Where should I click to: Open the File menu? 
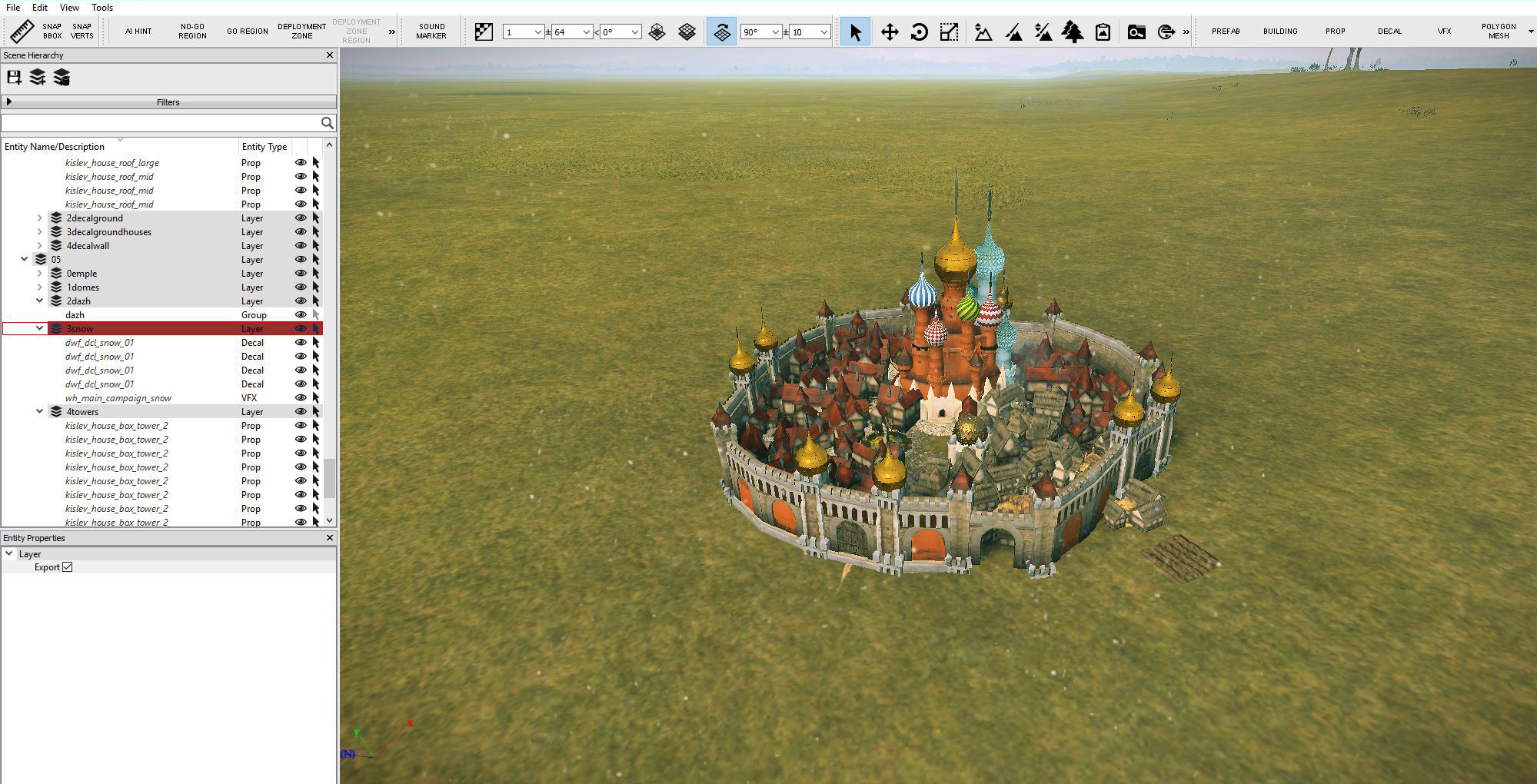(x=13, y=8)
